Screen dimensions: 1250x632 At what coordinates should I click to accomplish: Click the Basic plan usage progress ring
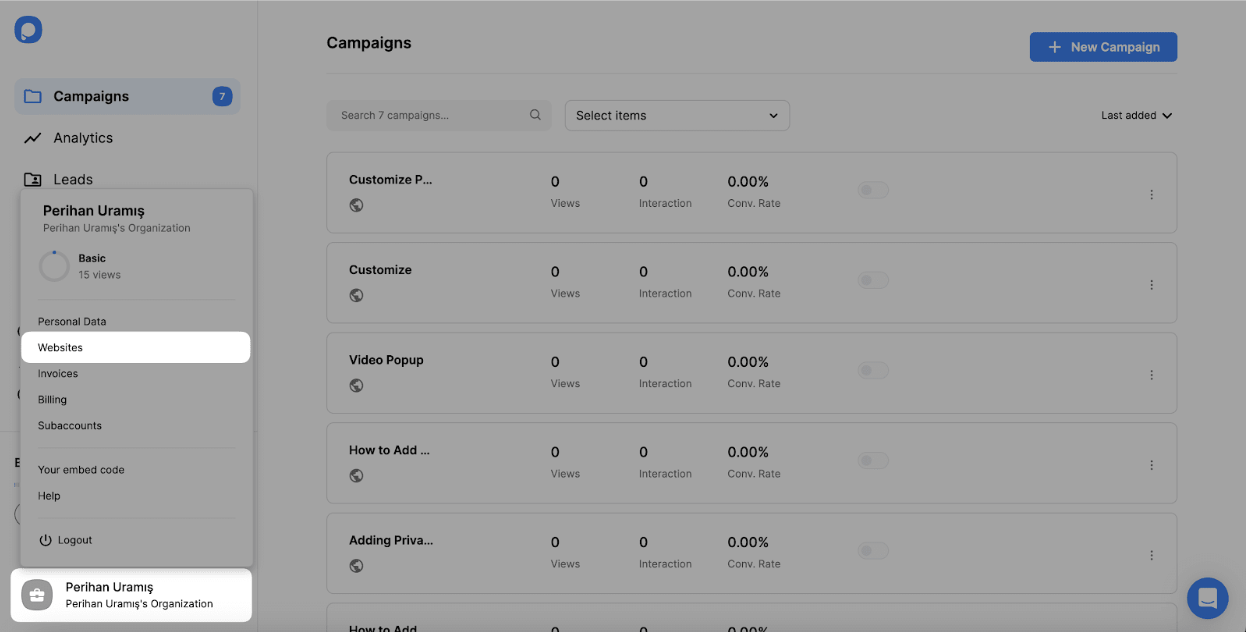[x=54, y=266]
